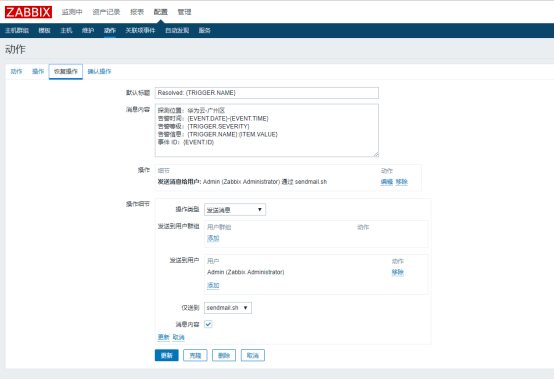This screenshot has width=554, height=380.
Task: Click the Admin (Zabbix Administrator) user entry
Action: click(246, 272)
